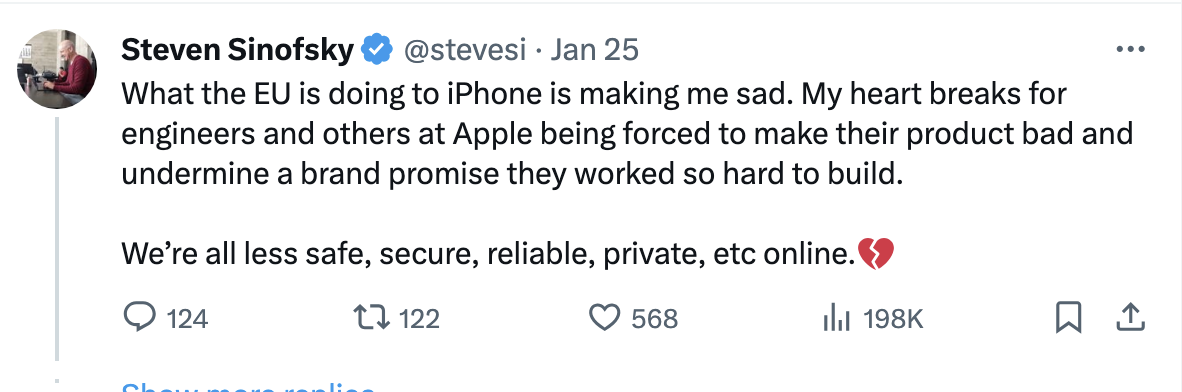Click the retweet arrows icon

click(372, 319)
